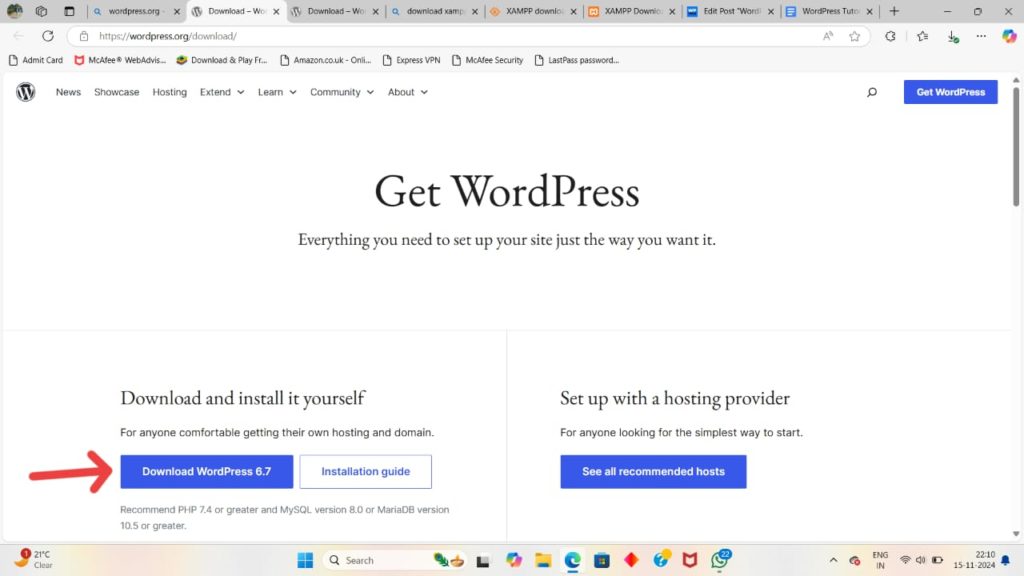This screenshot has width=1024, height=576.
Task: Open the Copilot icon in the browser toolbar
Action: pos(1009,37)
